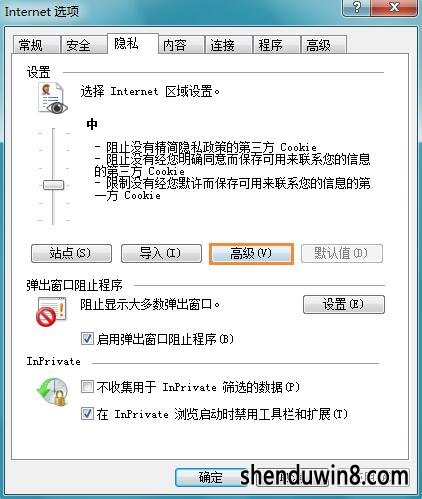422x499 pixels.
Task: Click the InPrivate green arrow lock icon
Action: (x=53, y=392)
